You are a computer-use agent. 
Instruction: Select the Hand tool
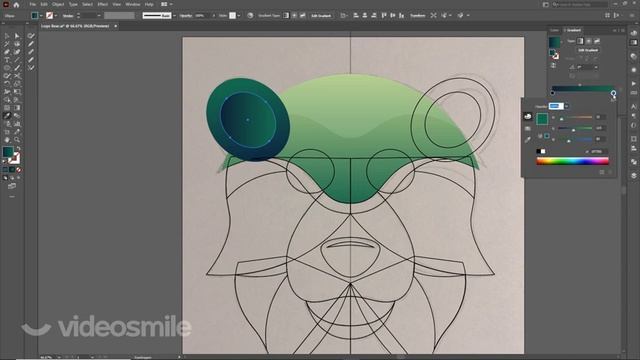[7, 140]
